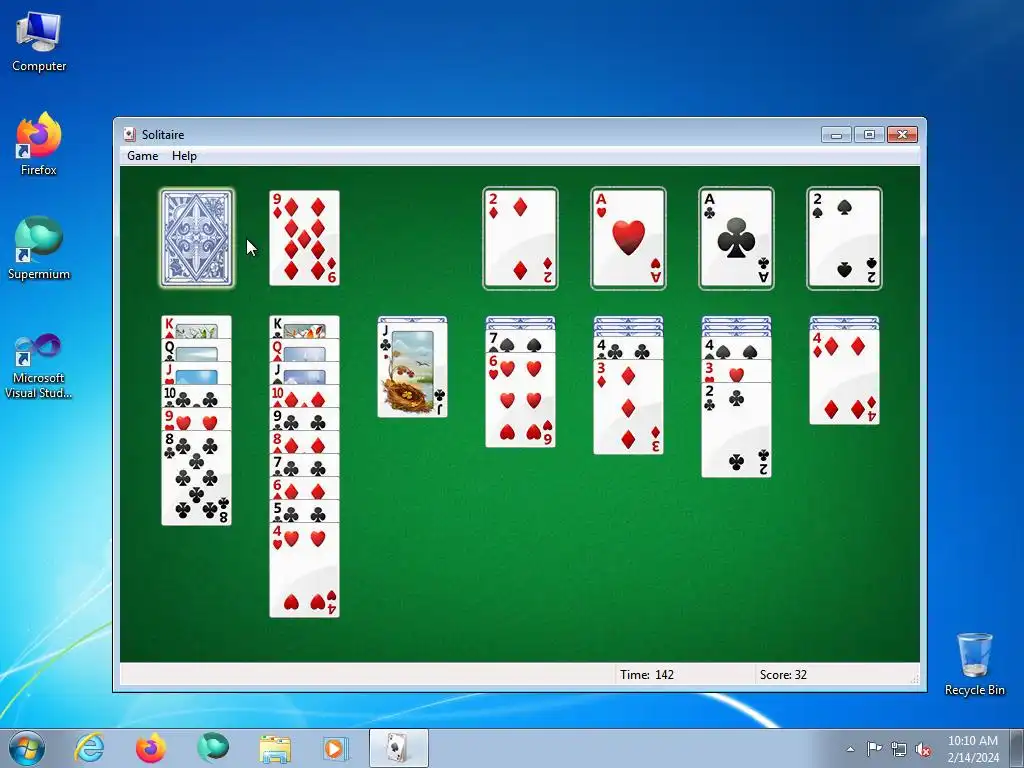This screenshot has height=768, width=1024.
Task: Select the 3 of diamonds card
Action: [628, 407]
